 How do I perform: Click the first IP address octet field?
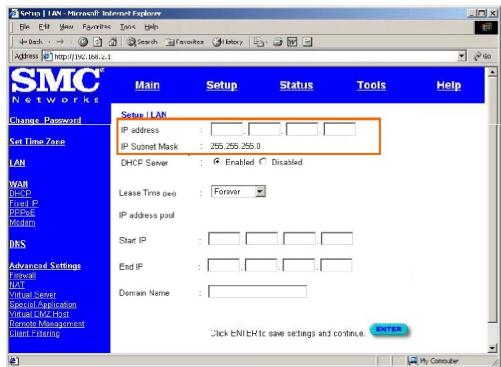pyautogui.click(x=227, y=129)
